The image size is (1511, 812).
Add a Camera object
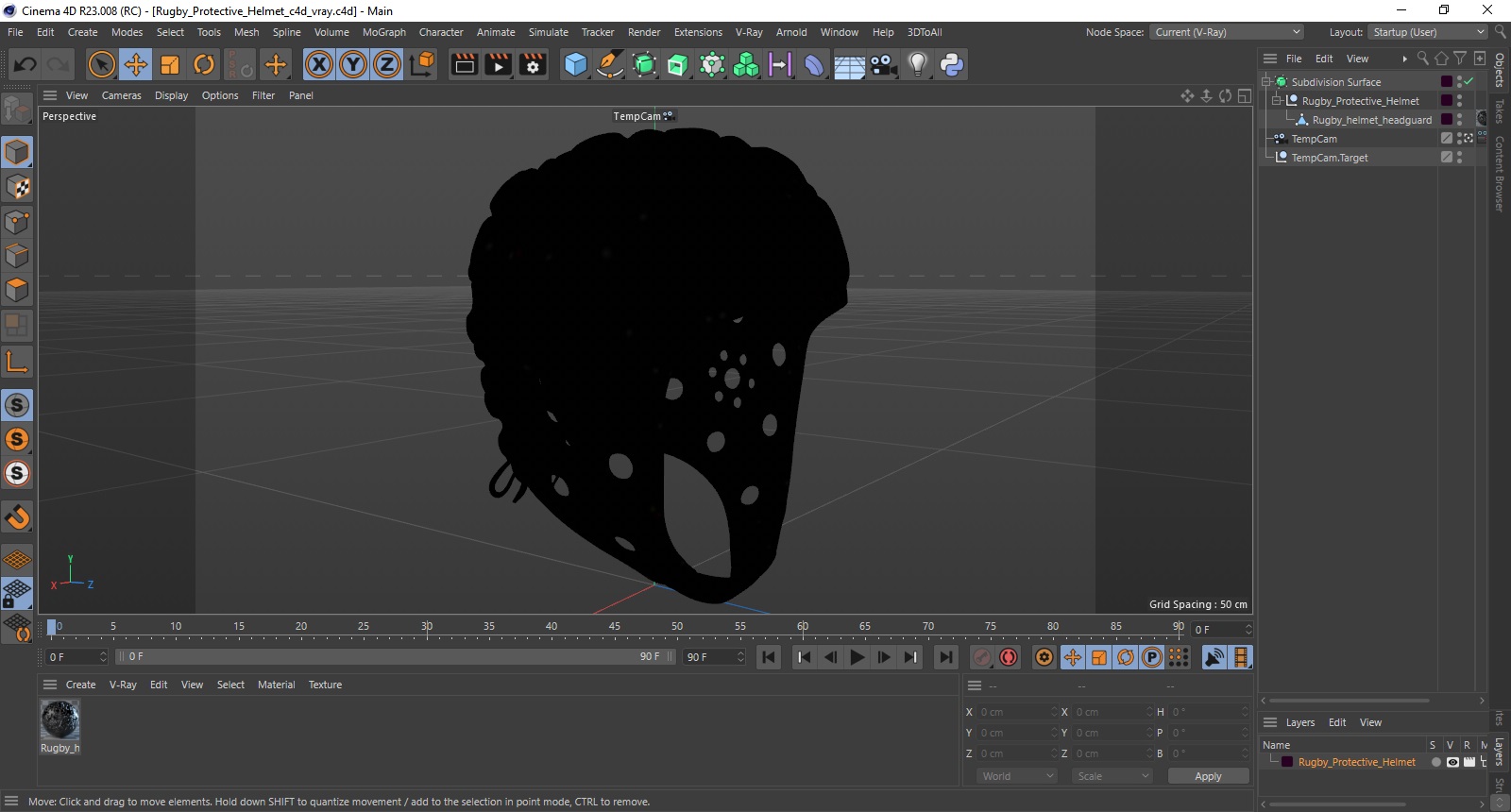click(883, 64)
